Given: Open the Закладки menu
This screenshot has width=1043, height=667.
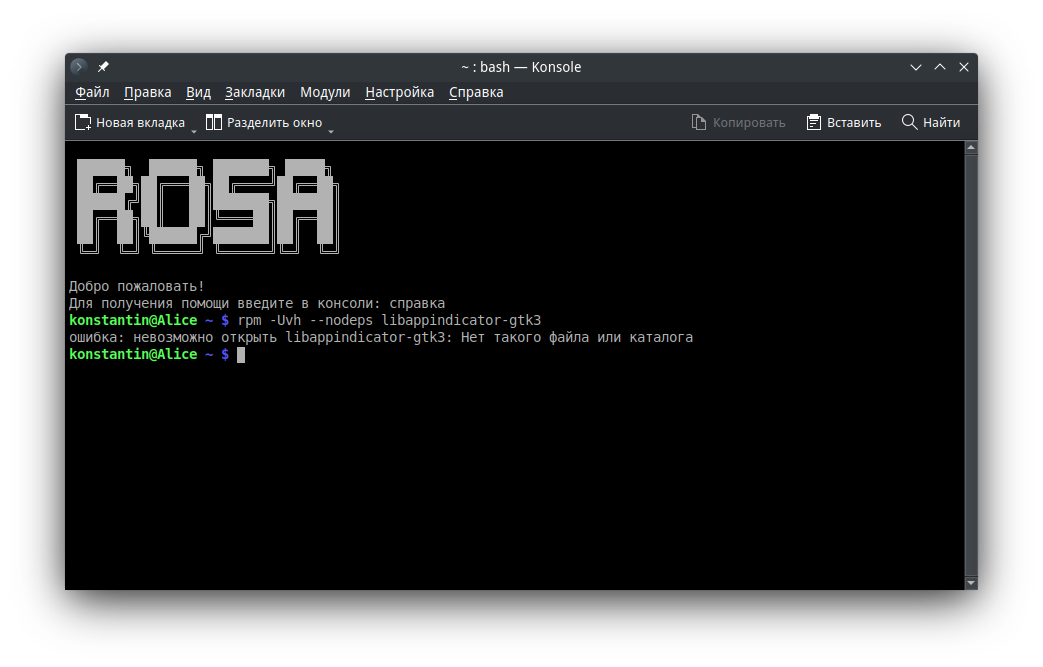Looking at the screenshot, I should 255,92.
